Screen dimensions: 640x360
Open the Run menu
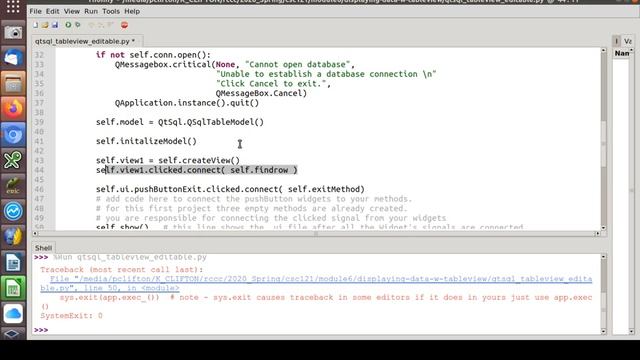pos(91,11)
